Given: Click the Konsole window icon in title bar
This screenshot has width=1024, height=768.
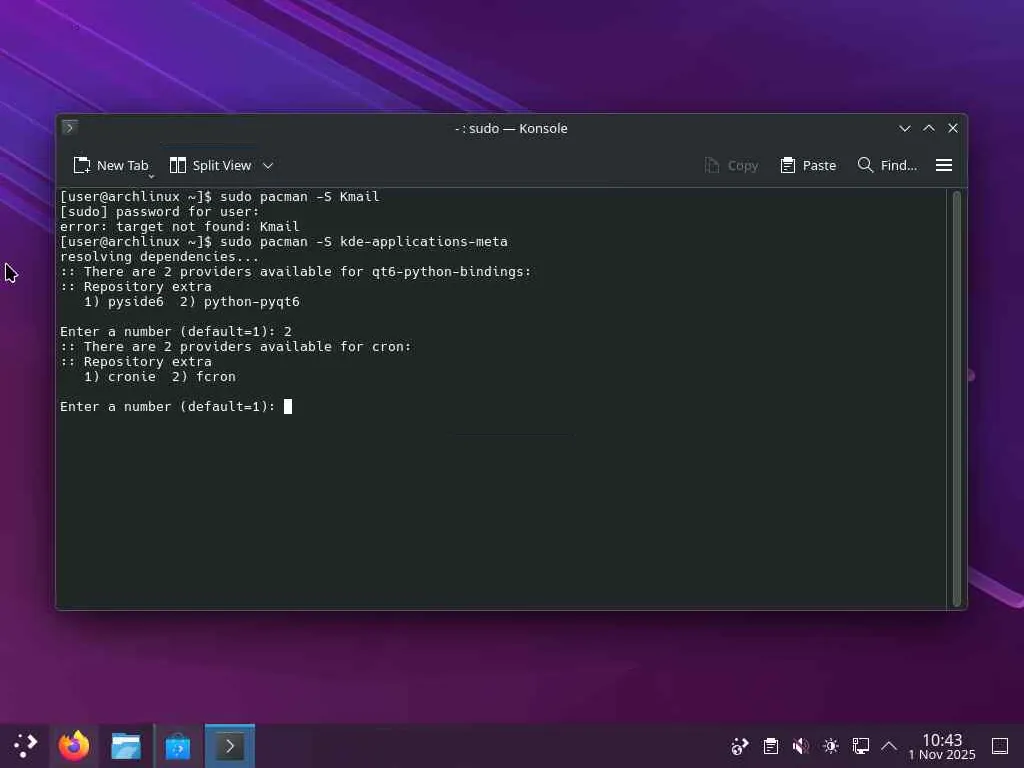Looking at the screenshot, I should 70,127.
